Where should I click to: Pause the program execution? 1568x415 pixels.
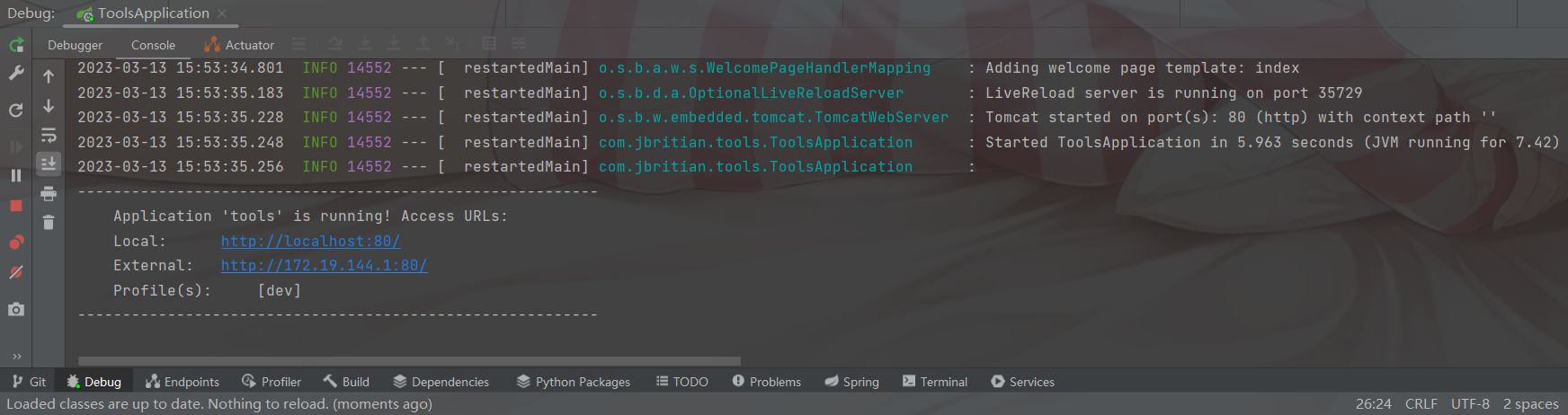[x=16, y=175]
